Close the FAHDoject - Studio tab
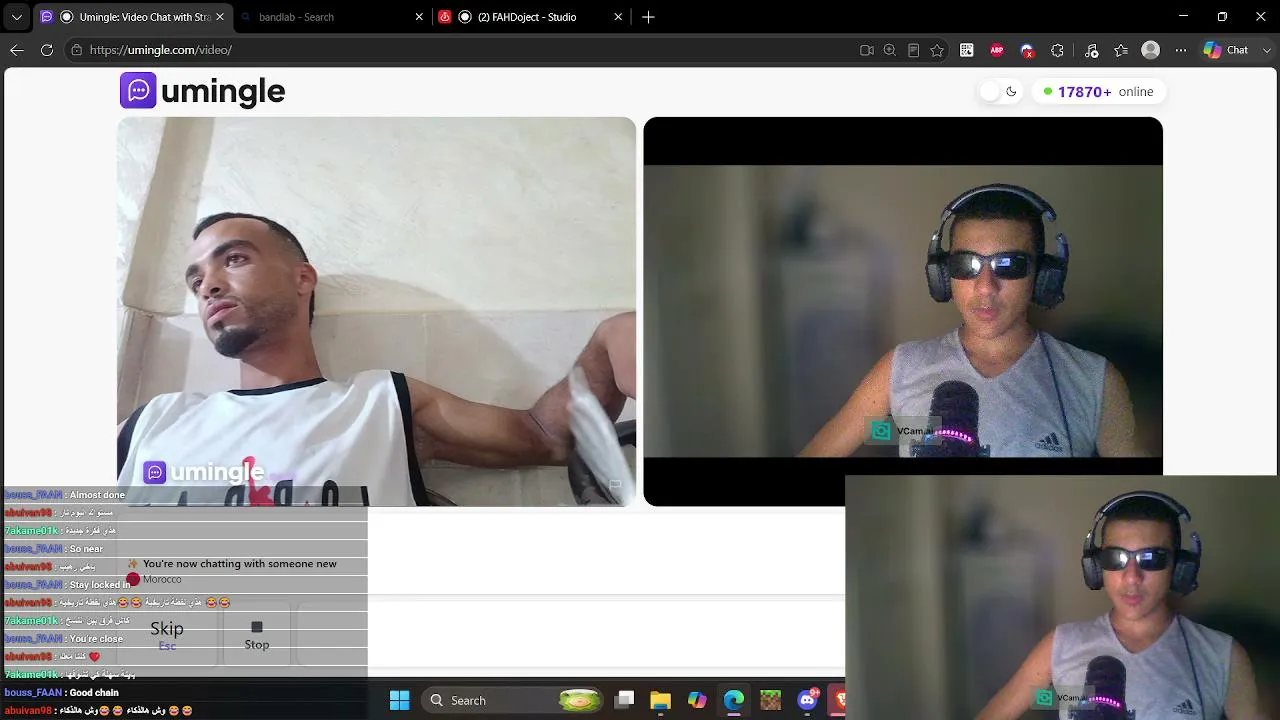Screen dimensions: 1280x720 coord(618,17)
